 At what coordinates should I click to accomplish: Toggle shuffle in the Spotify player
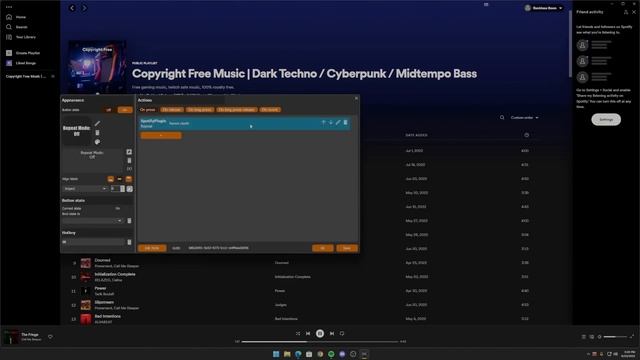[298, 333]
